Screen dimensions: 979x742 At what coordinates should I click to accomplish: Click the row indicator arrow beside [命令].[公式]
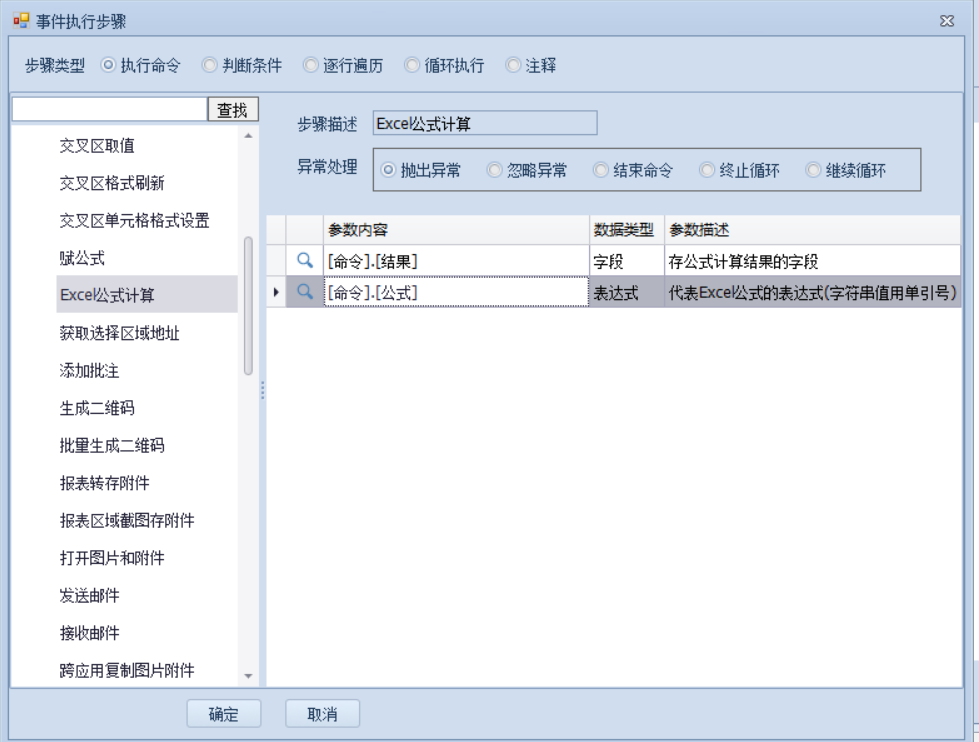click(276, 292)
